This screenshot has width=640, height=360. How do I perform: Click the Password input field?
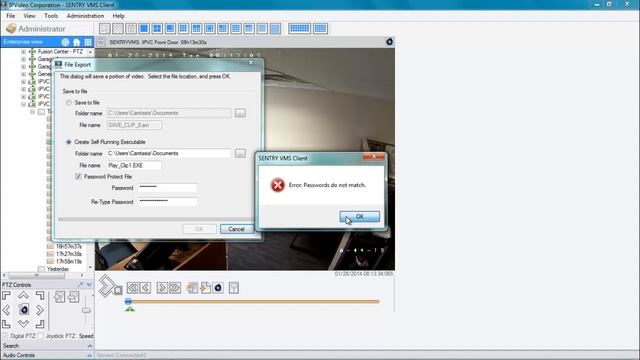(167, 188)
